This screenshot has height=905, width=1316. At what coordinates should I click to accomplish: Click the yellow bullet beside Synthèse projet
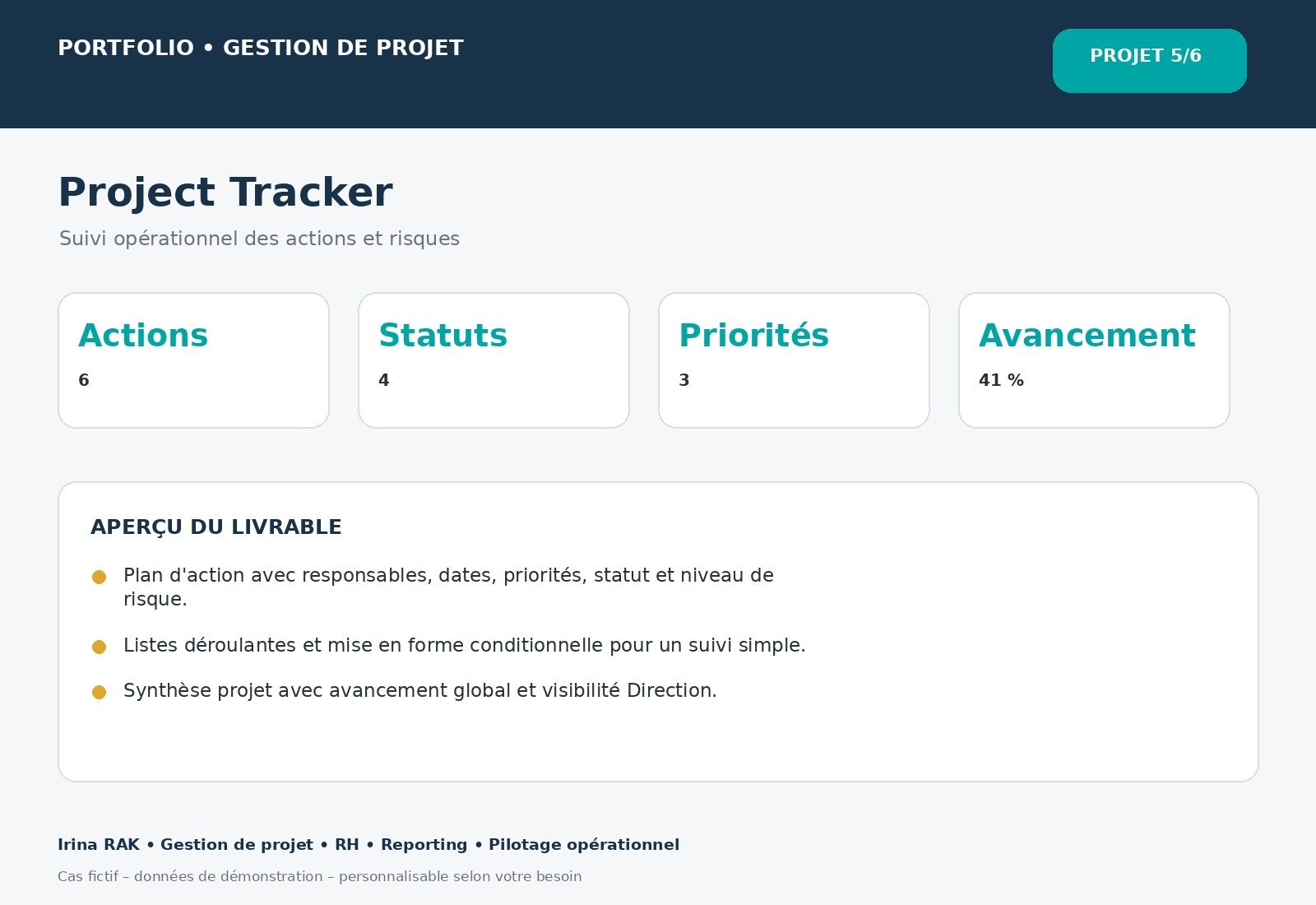99,692
